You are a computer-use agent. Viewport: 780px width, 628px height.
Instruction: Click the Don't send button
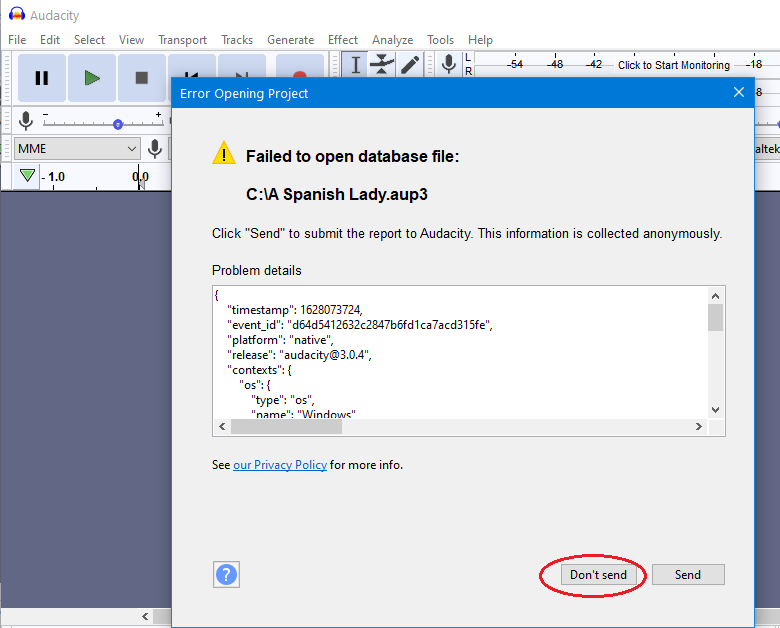tap(598, 575)
